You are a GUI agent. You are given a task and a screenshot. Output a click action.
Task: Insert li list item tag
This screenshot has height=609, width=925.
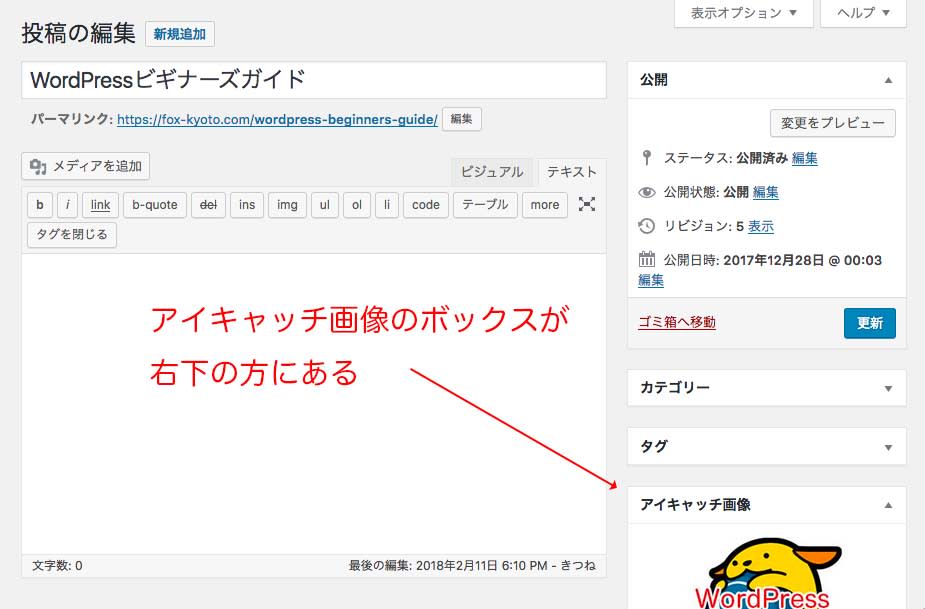click(387, 205)
